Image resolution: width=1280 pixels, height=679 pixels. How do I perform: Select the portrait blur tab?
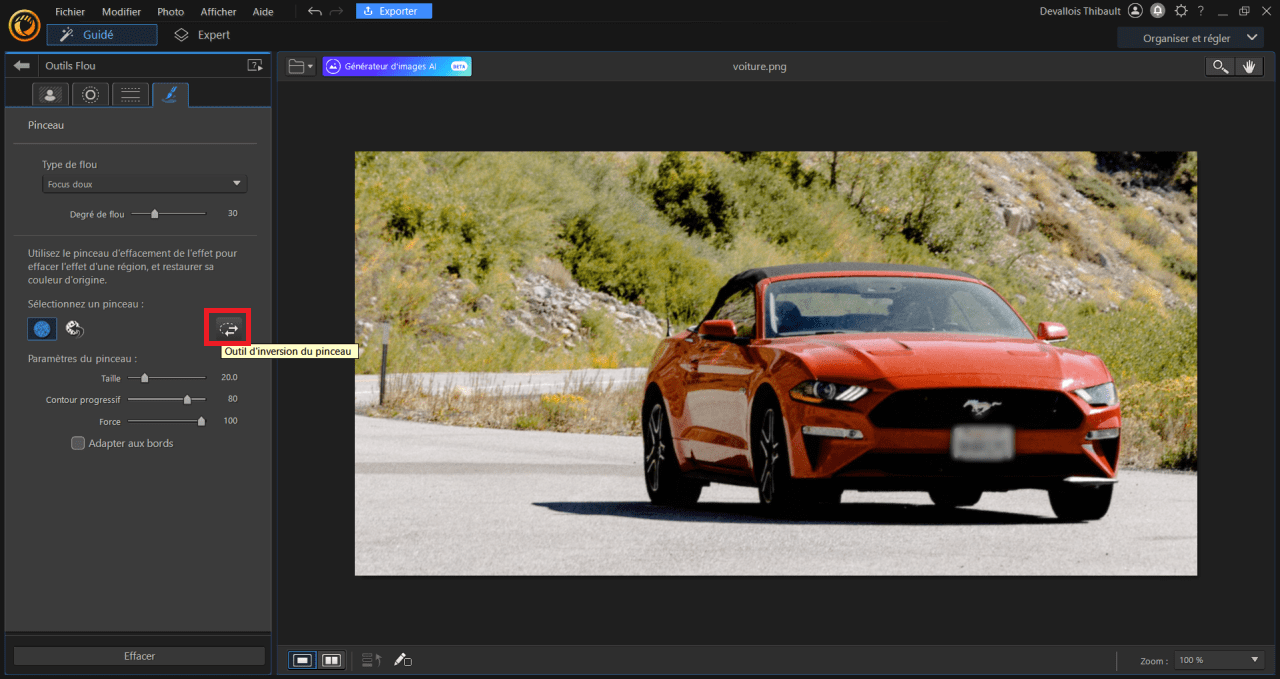coord(49,95)
